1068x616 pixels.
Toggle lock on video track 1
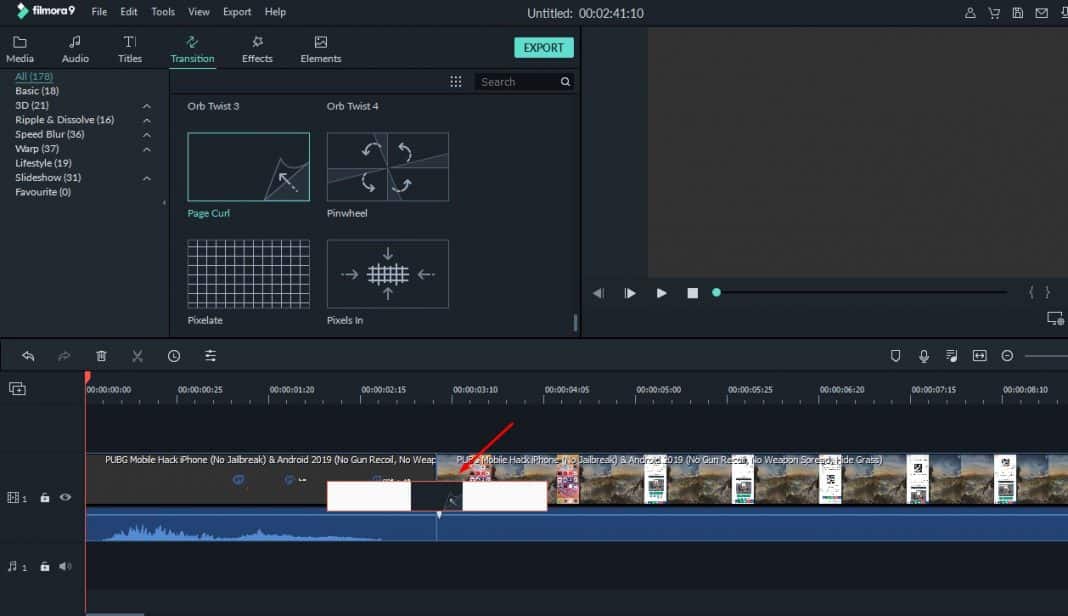(x=45, y=497)
